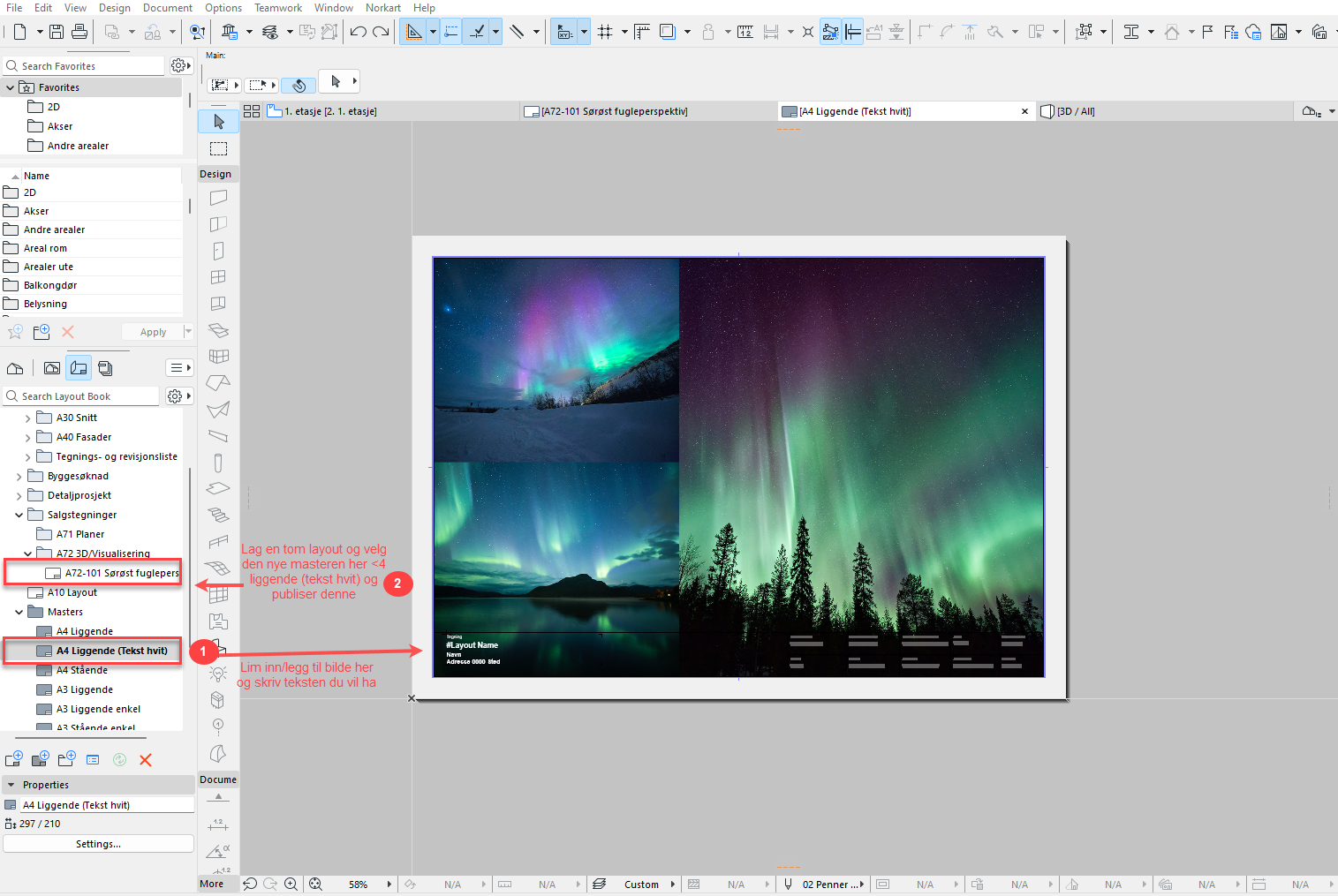Click the Undo arrow in the toolbar

coord(358,32)
